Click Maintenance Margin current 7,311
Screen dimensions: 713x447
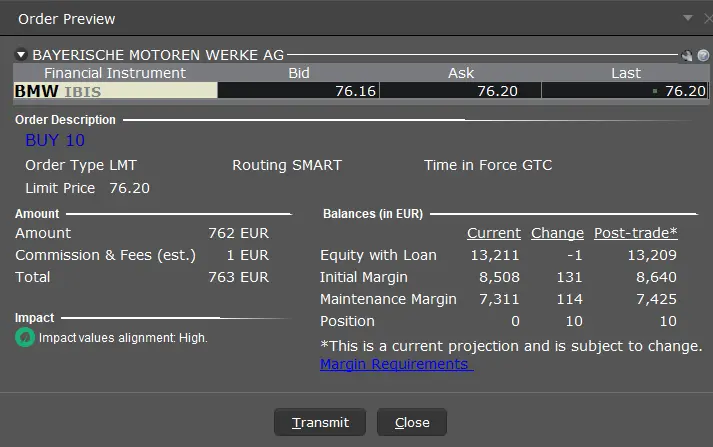click(x=499, y=299)
